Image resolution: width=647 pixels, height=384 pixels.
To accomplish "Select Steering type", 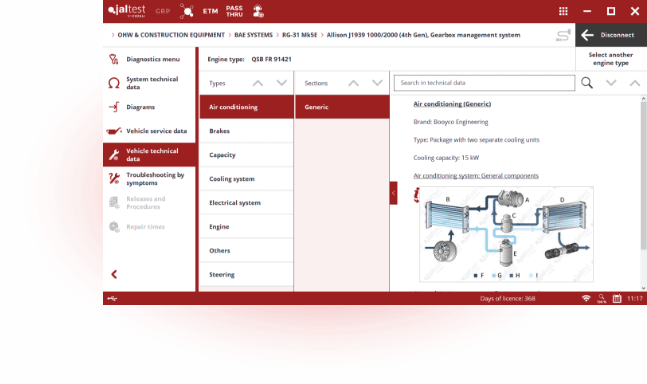I will click(246, 274).
